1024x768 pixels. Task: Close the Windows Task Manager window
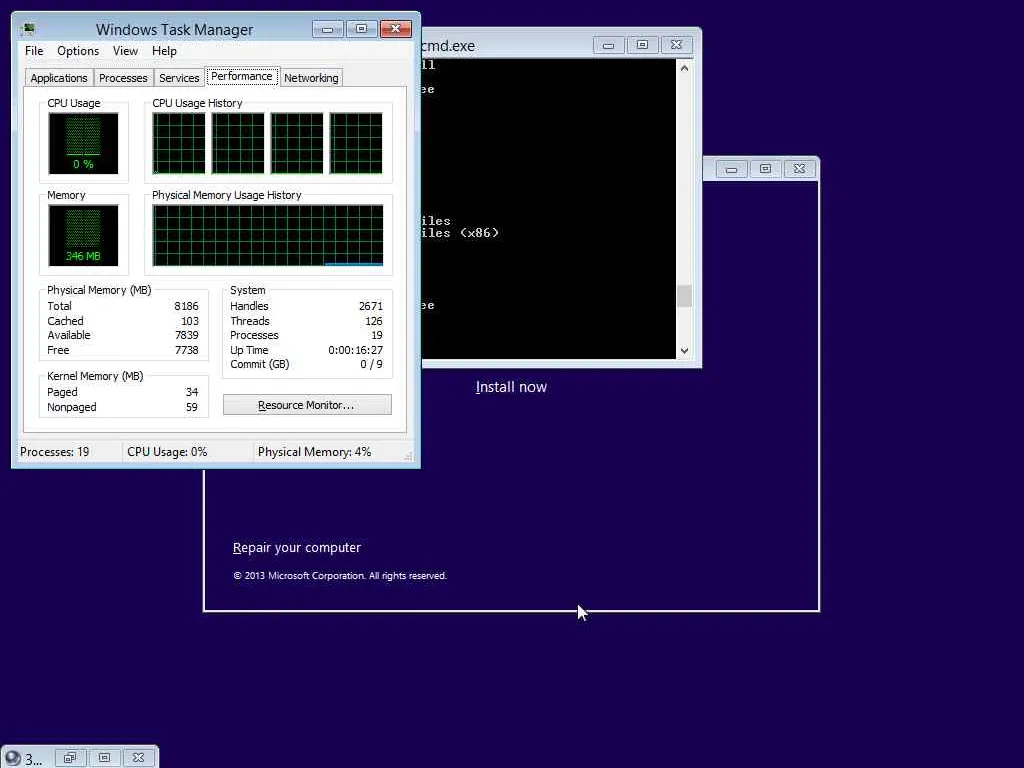395,29
